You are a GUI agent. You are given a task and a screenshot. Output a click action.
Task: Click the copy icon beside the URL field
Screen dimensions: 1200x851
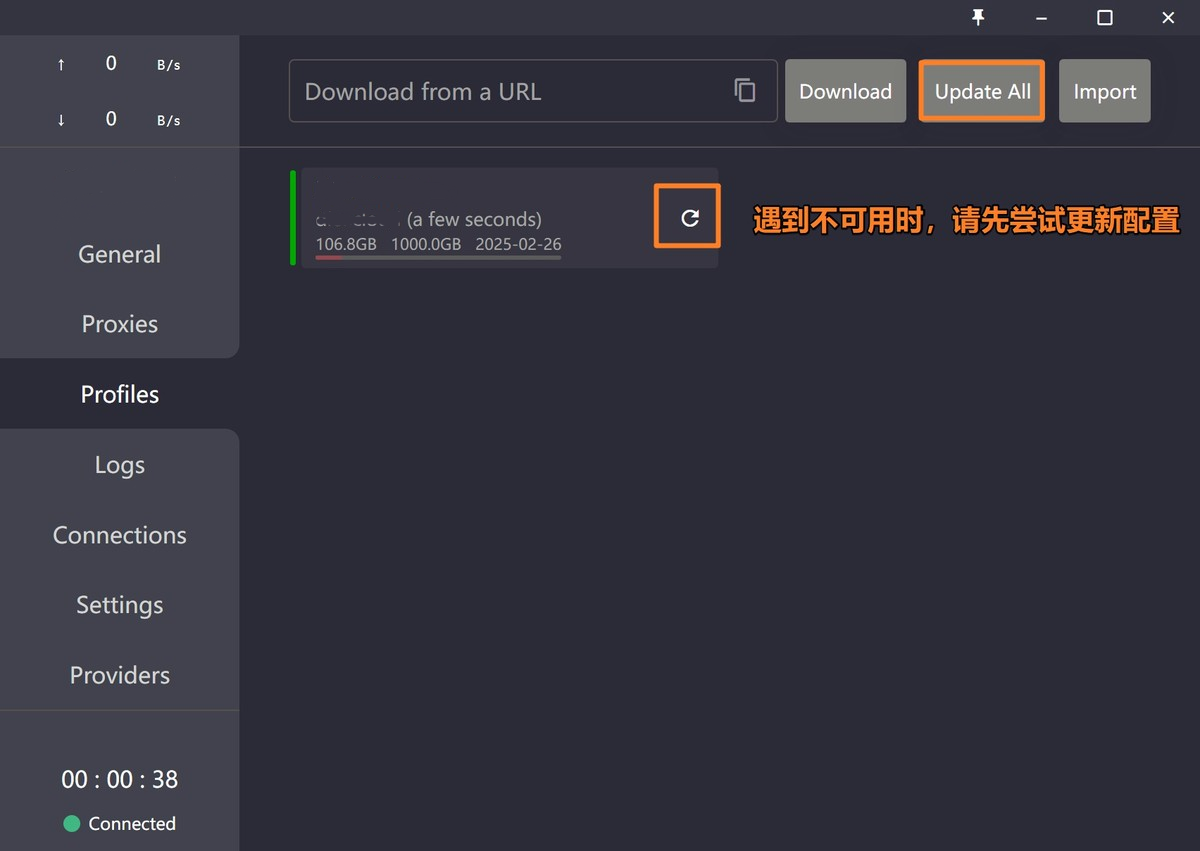coord(745,89)
